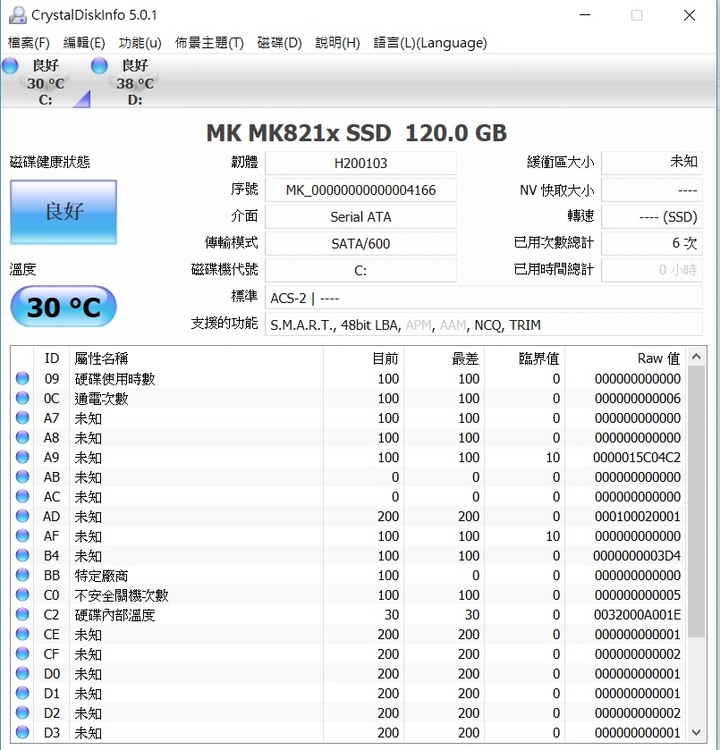Click the rotation rate field ---- (SSD)
The height and width of the screenshot is (750, 720).
coord(652,217)
